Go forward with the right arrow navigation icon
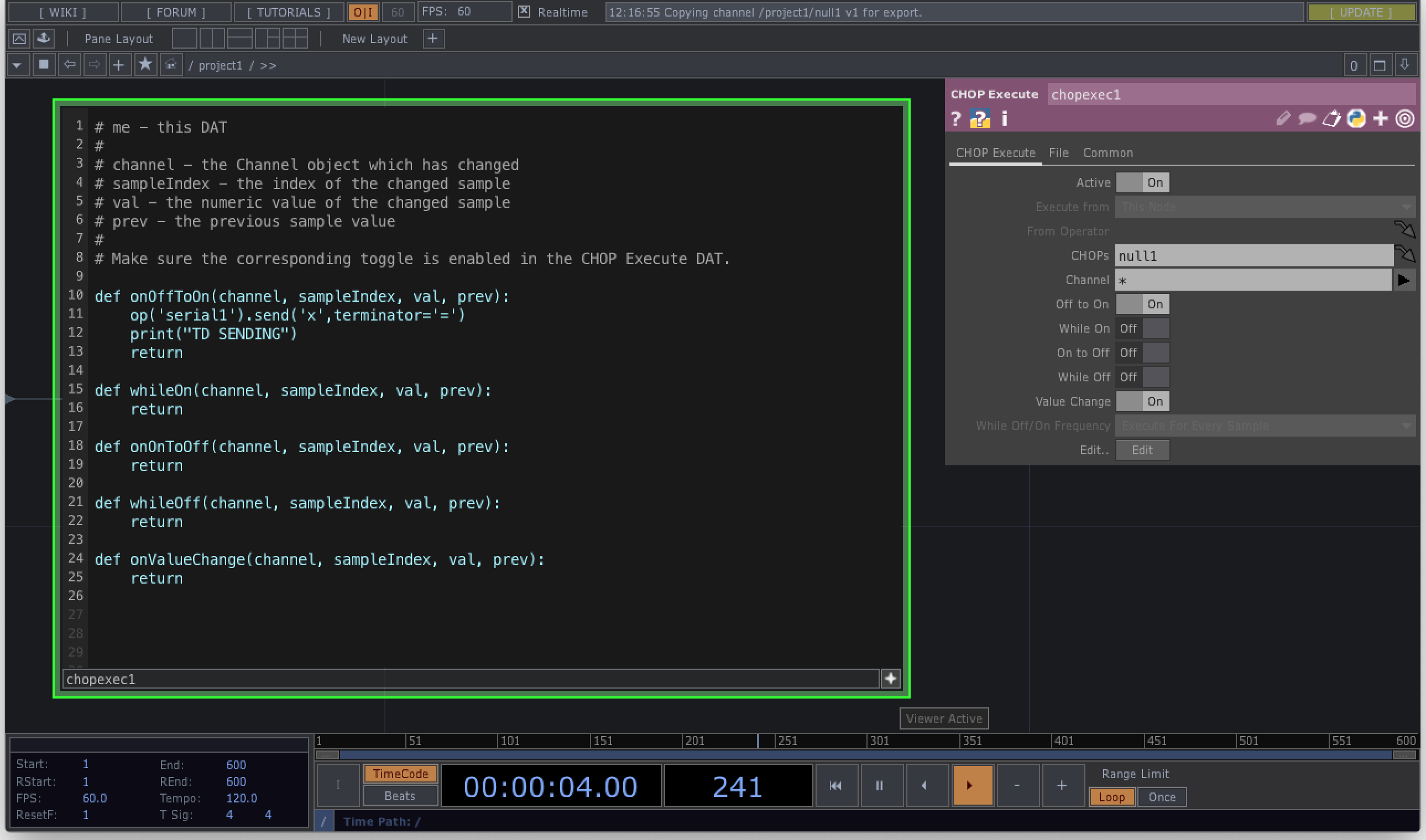 pyautogui.click(x=95, y=65)
